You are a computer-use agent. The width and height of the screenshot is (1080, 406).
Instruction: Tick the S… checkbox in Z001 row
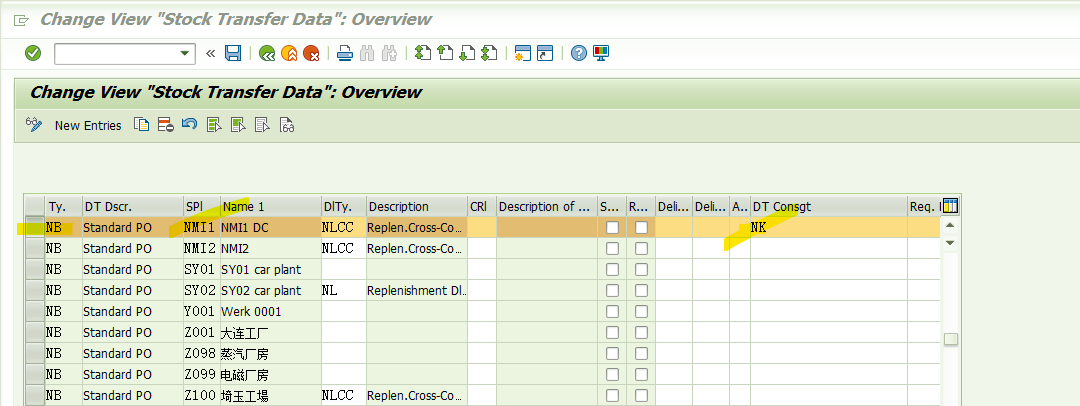point(612,333)
